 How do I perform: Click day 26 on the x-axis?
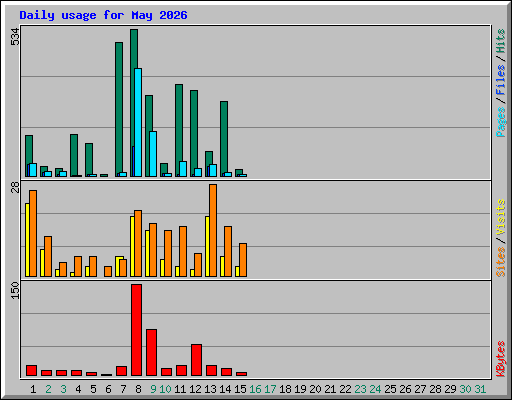[405, 389]
